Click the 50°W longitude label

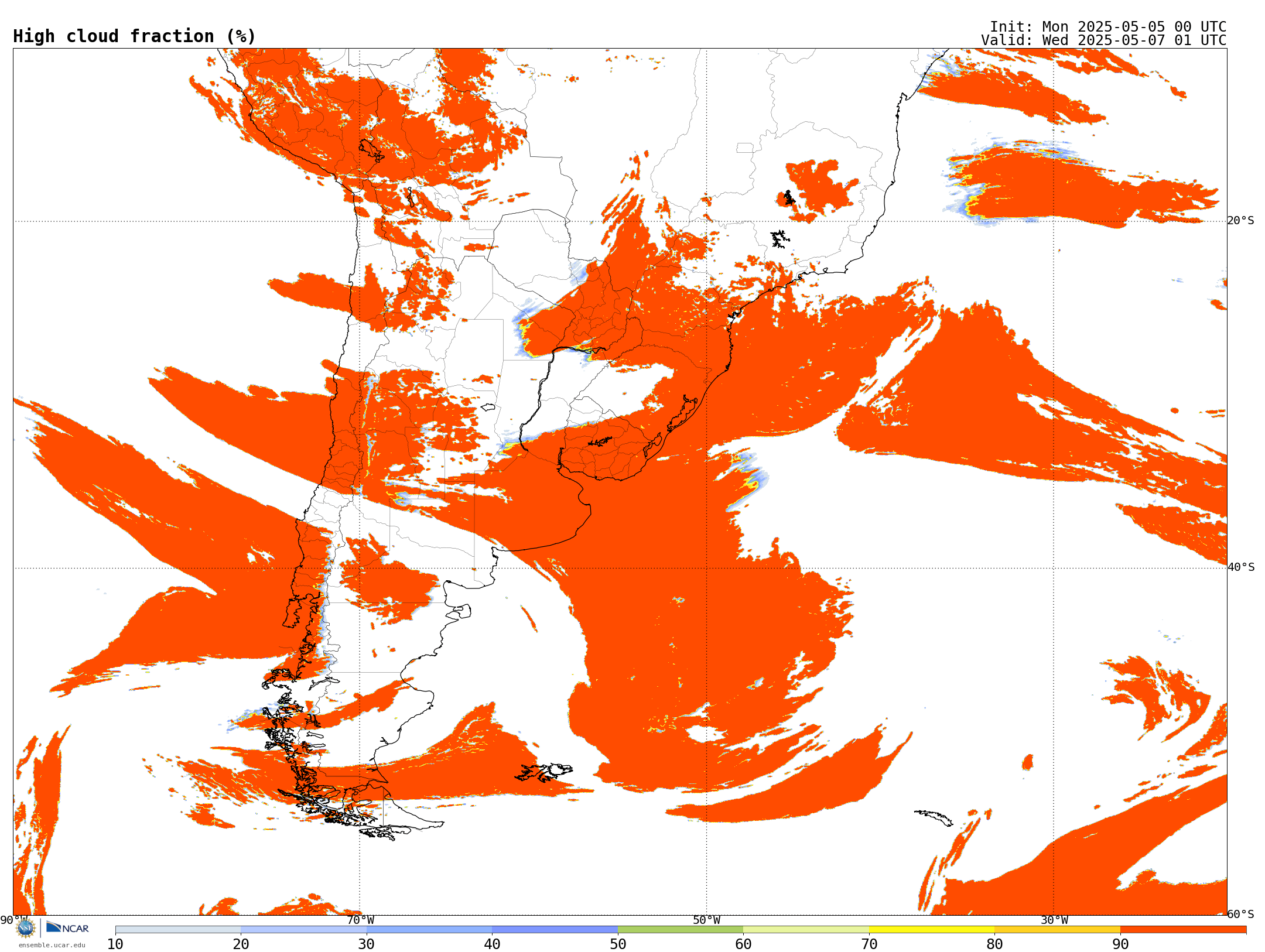coord(707,920)
